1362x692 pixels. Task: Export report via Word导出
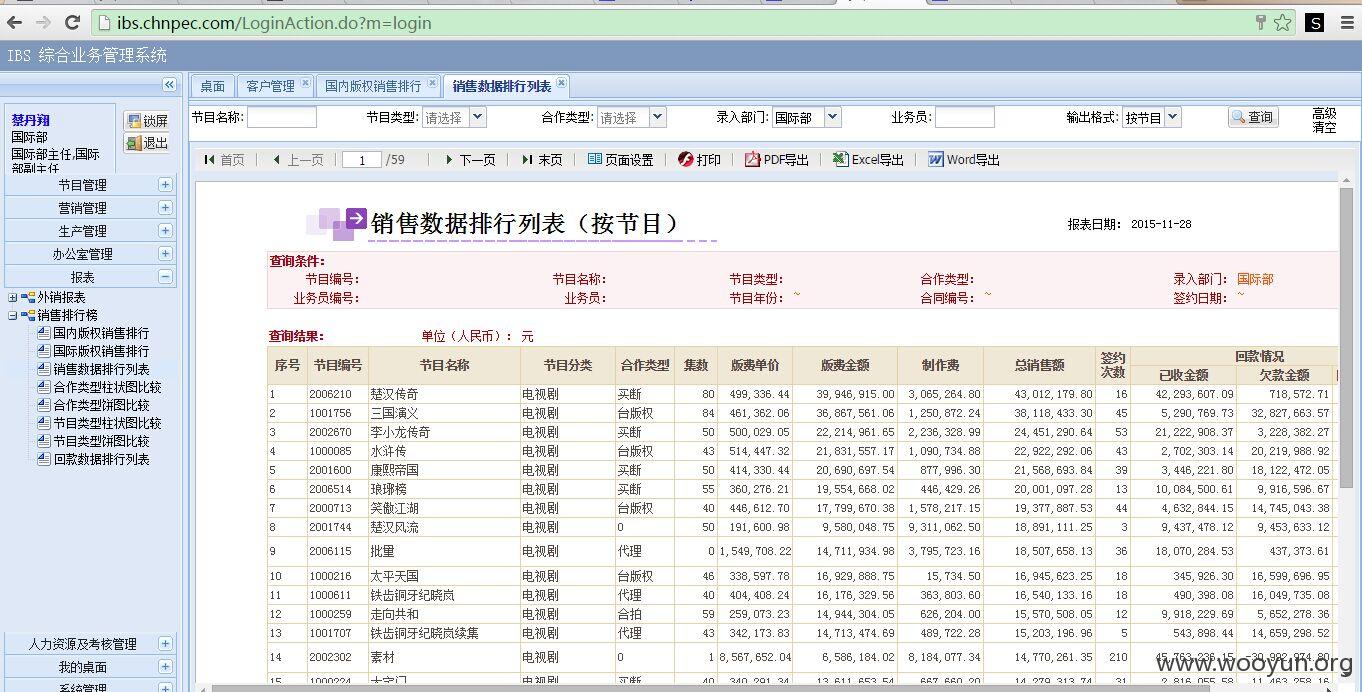coord(964,160)
